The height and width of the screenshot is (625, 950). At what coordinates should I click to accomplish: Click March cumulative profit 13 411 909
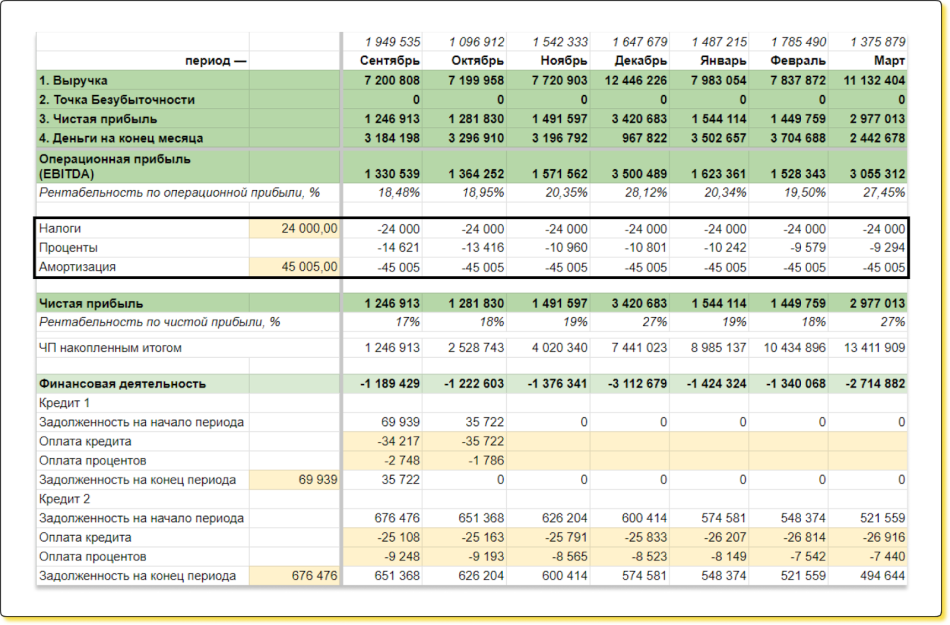point(874,348)
